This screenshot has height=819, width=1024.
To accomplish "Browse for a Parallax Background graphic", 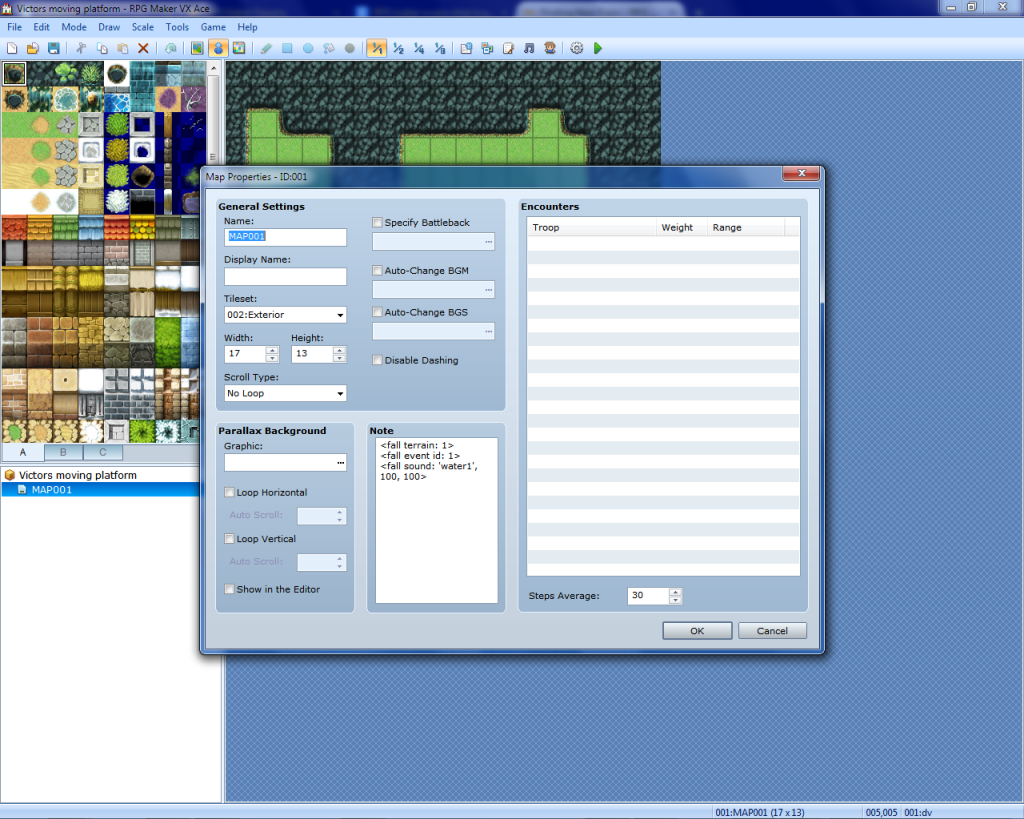I will [340, 463].
